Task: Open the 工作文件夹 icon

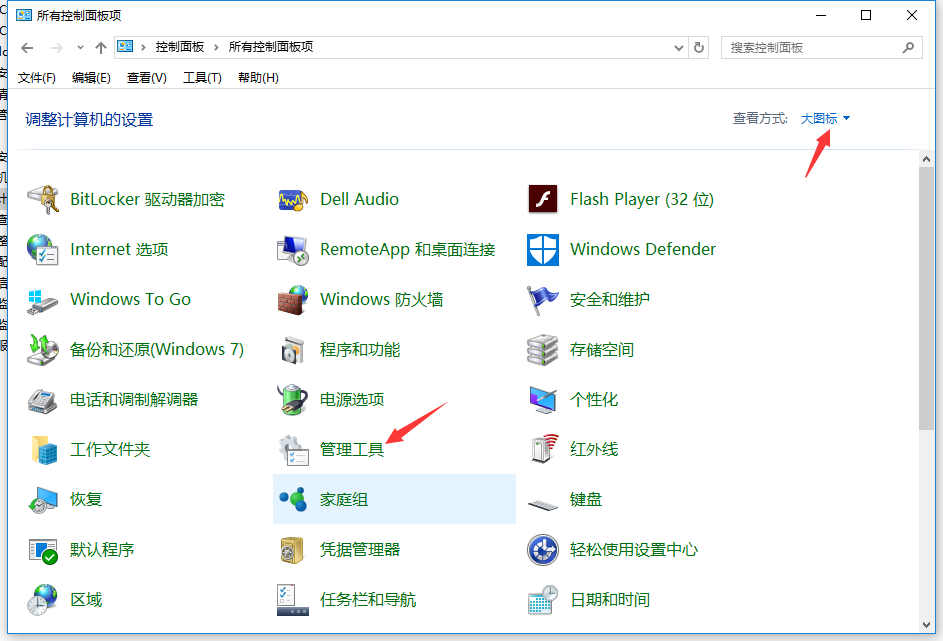Action: [43, 450]
